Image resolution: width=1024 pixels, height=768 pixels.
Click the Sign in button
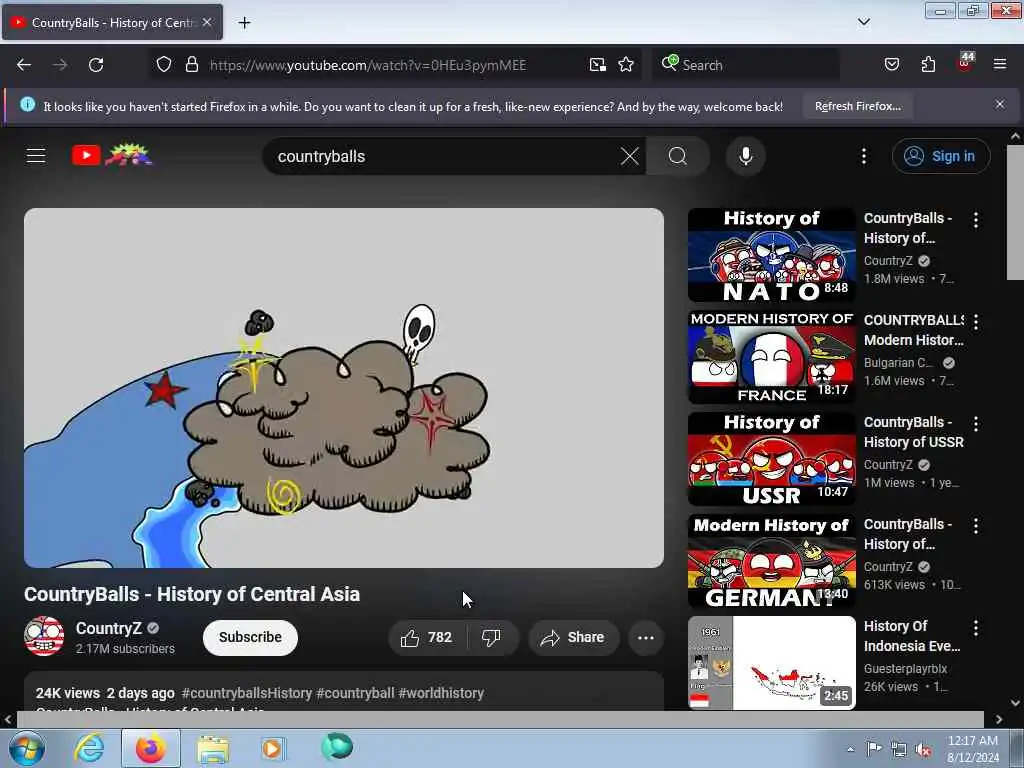point(941,156)
